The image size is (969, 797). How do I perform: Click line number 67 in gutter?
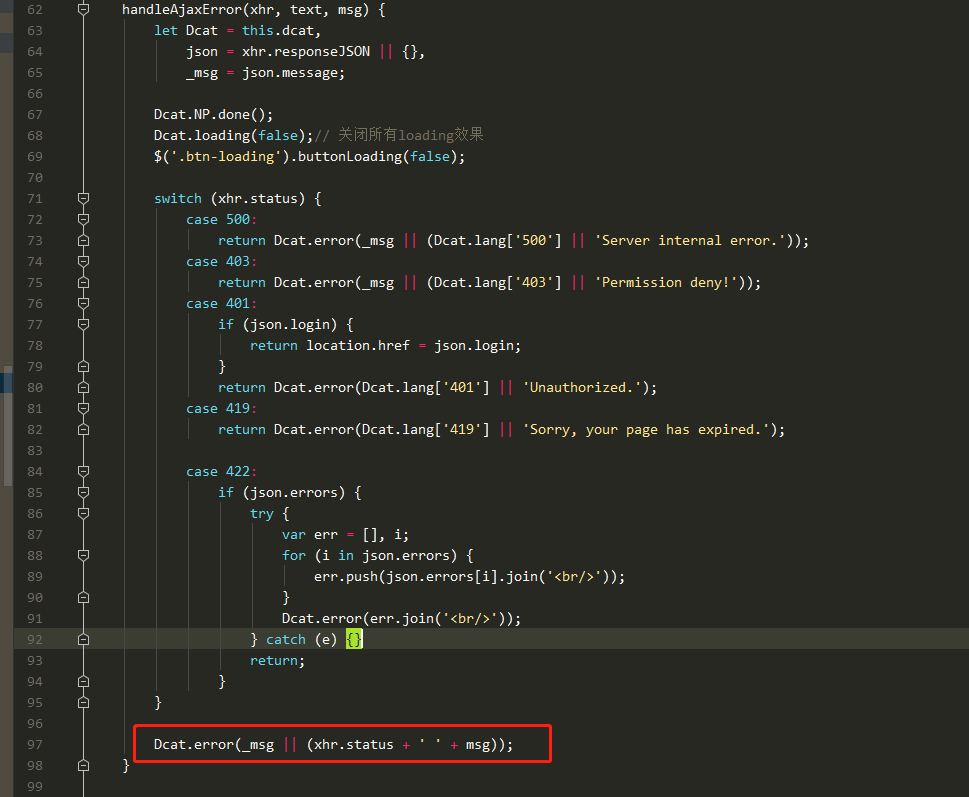click(35, 115)
